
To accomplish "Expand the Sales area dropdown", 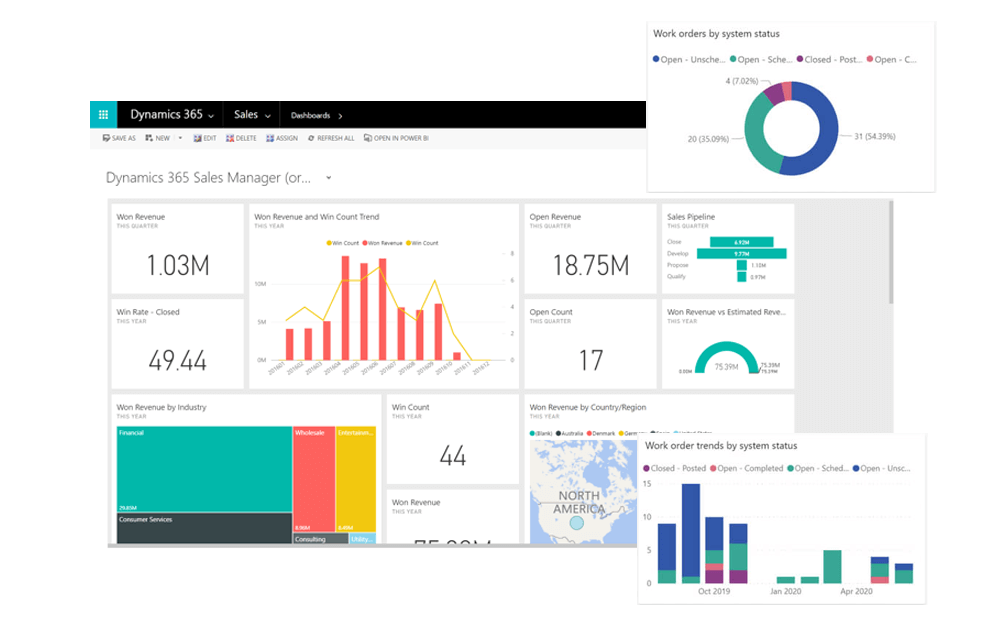I will 268,116.
